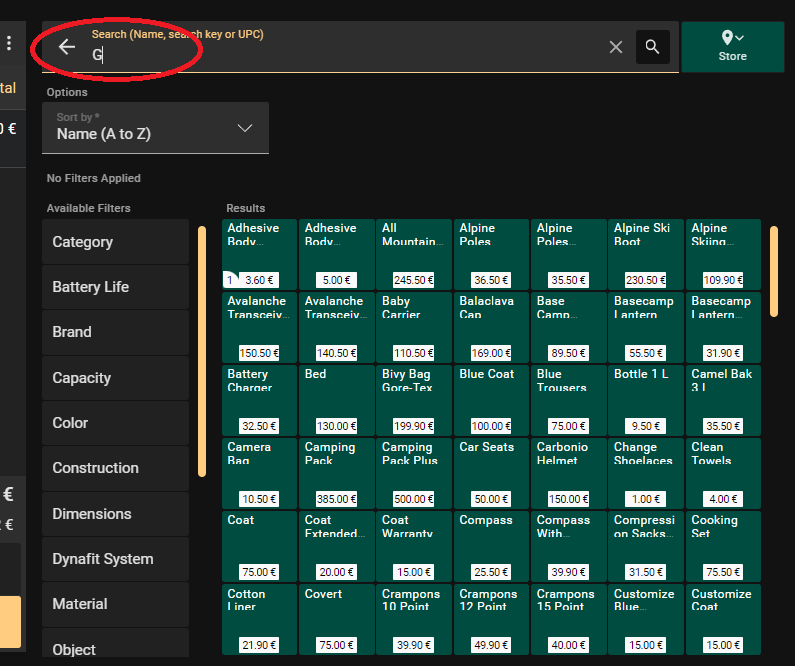795x666 pixels.
Task: Open the Material filter
Action: tap(115, 604)
